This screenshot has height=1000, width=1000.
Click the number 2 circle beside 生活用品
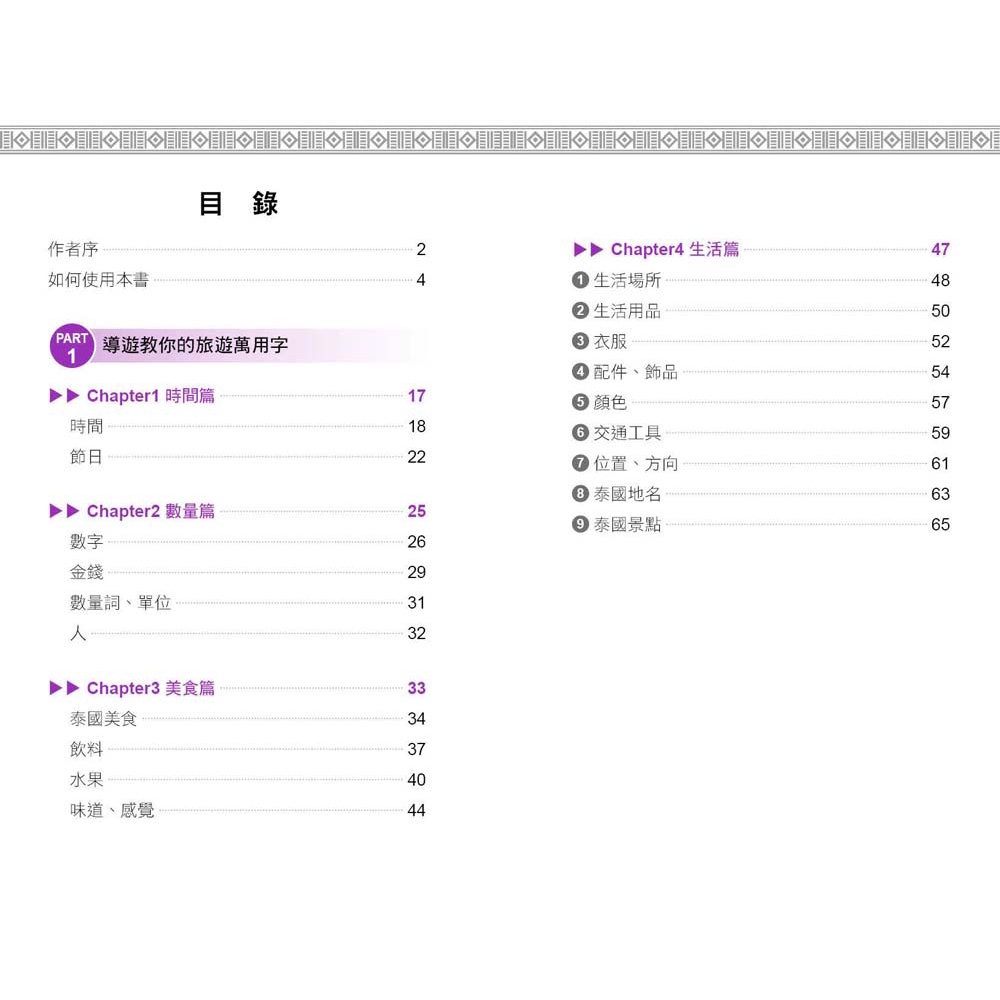click(x=580, y=311)
